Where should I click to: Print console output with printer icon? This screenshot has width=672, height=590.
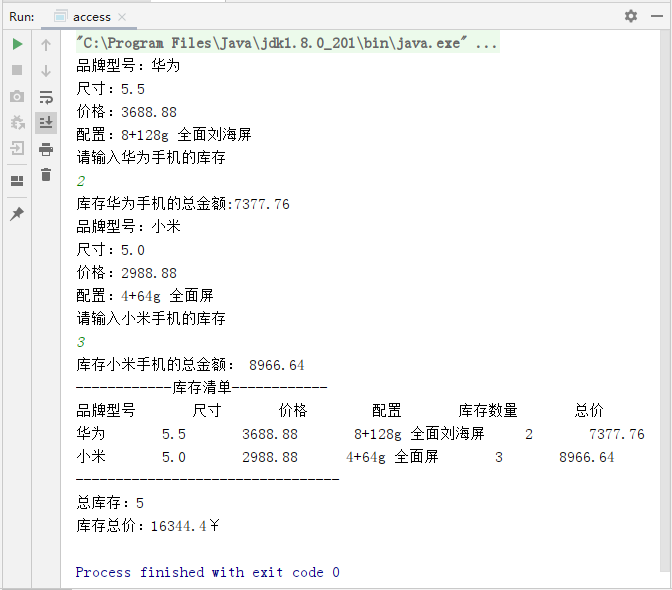point(46,149)
